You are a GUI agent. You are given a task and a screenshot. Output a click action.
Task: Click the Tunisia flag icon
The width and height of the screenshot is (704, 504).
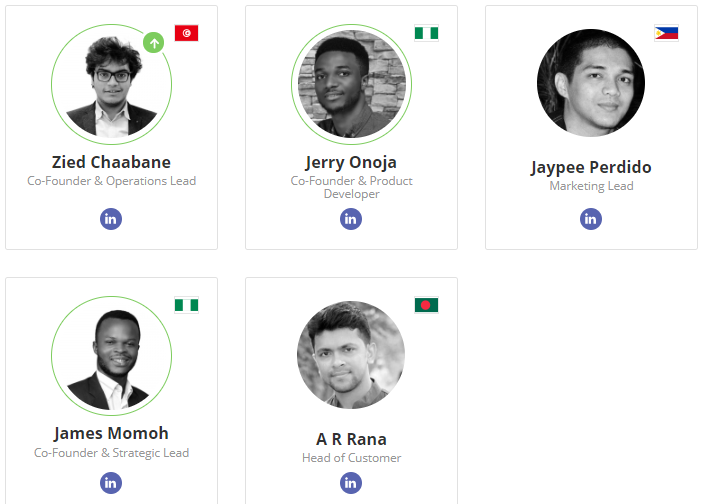[x=186, y=33]
